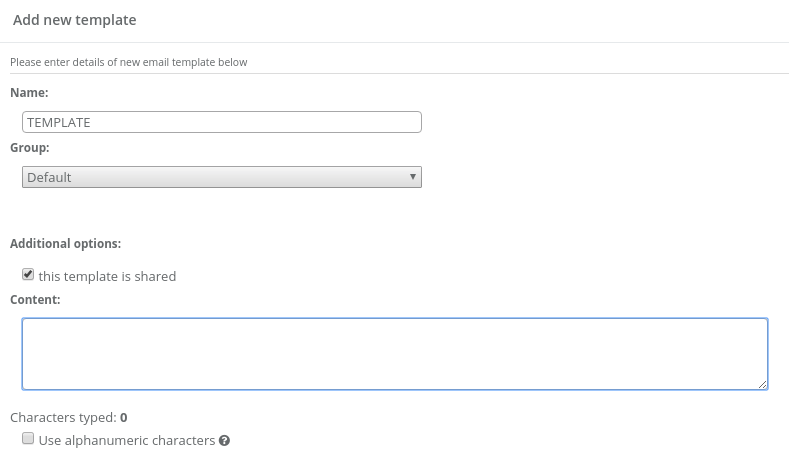Uncheck the 'this template is shared' checkbox
The image size is (789, 462).
point(28,275)
